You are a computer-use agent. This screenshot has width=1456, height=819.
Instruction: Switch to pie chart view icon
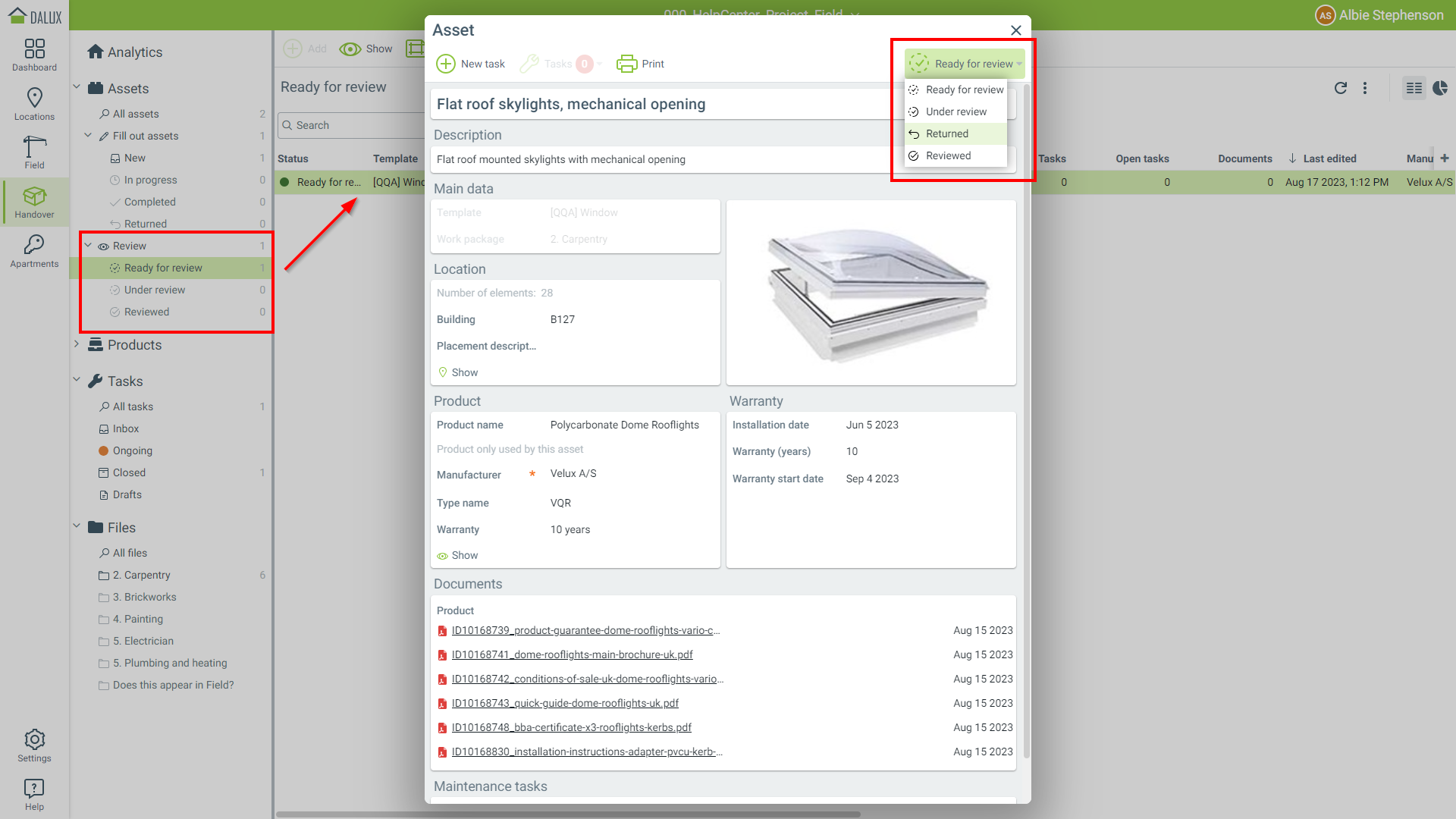(1440, 88)
